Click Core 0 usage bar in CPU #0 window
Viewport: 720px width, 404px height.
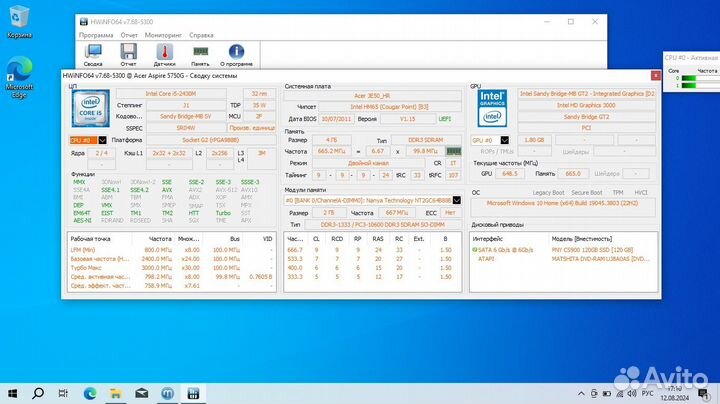tap(701, 78)
